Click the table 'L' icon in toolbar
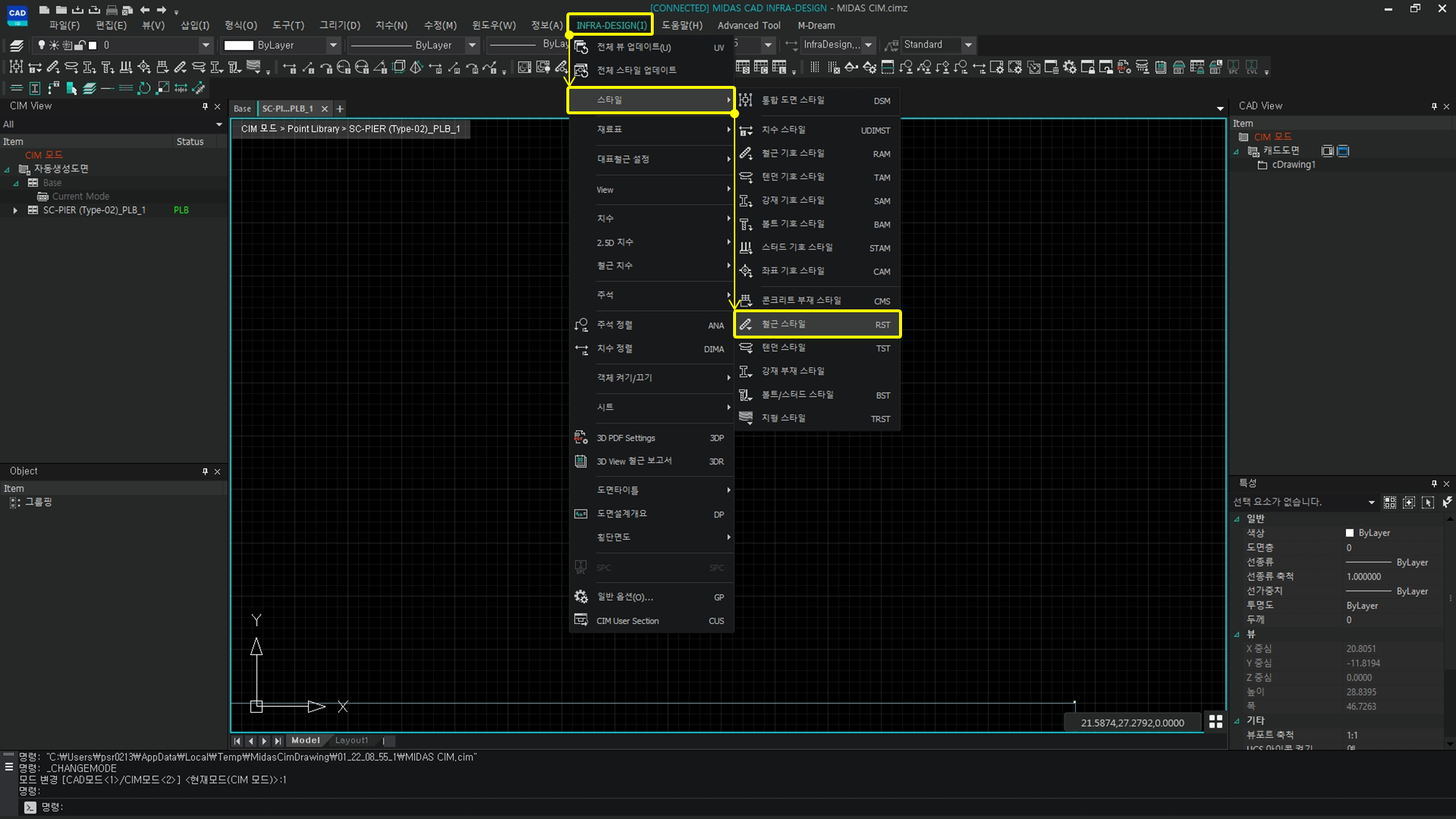1456x819 pixels. coord(779,67)
